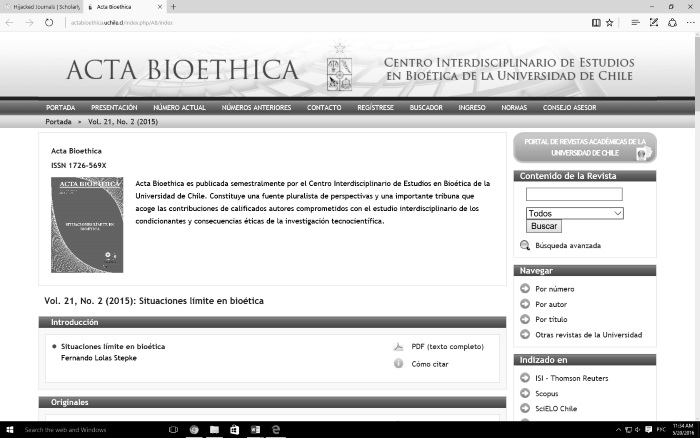Click the Acta Bioethica cover thumbnail
This screenshot has width=700, height=438.
point(87,225)
